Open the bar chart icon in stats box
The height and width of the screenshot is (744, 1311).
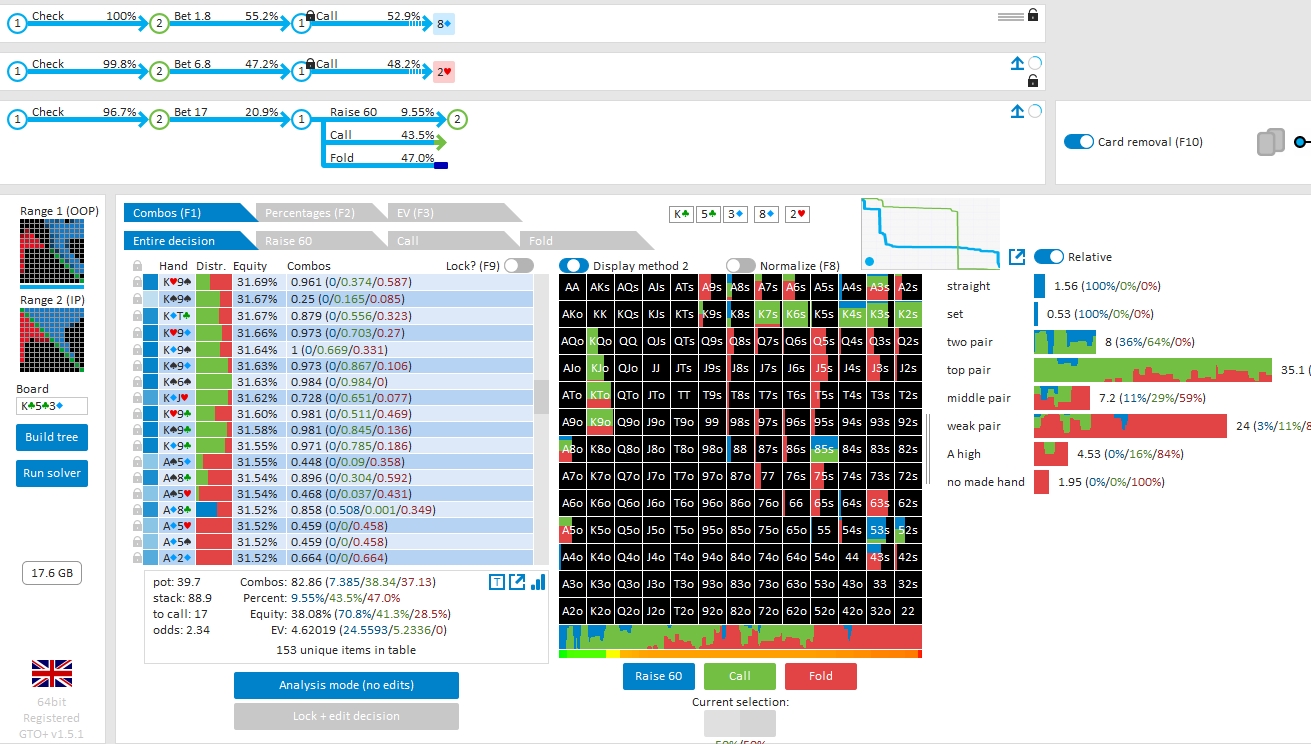pyautogui.click(x=538, y=582)
